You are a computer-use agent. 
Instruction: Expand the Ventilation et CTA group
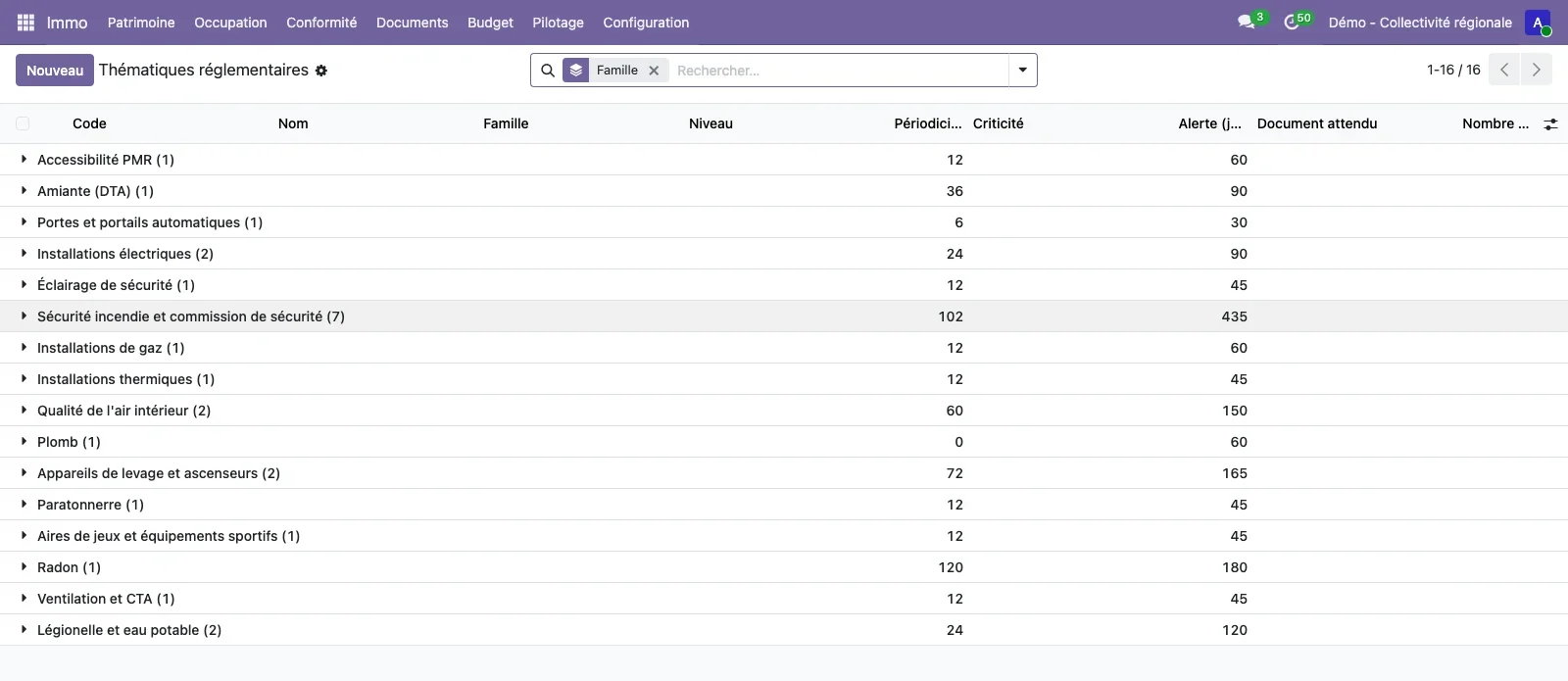(784, 599)
